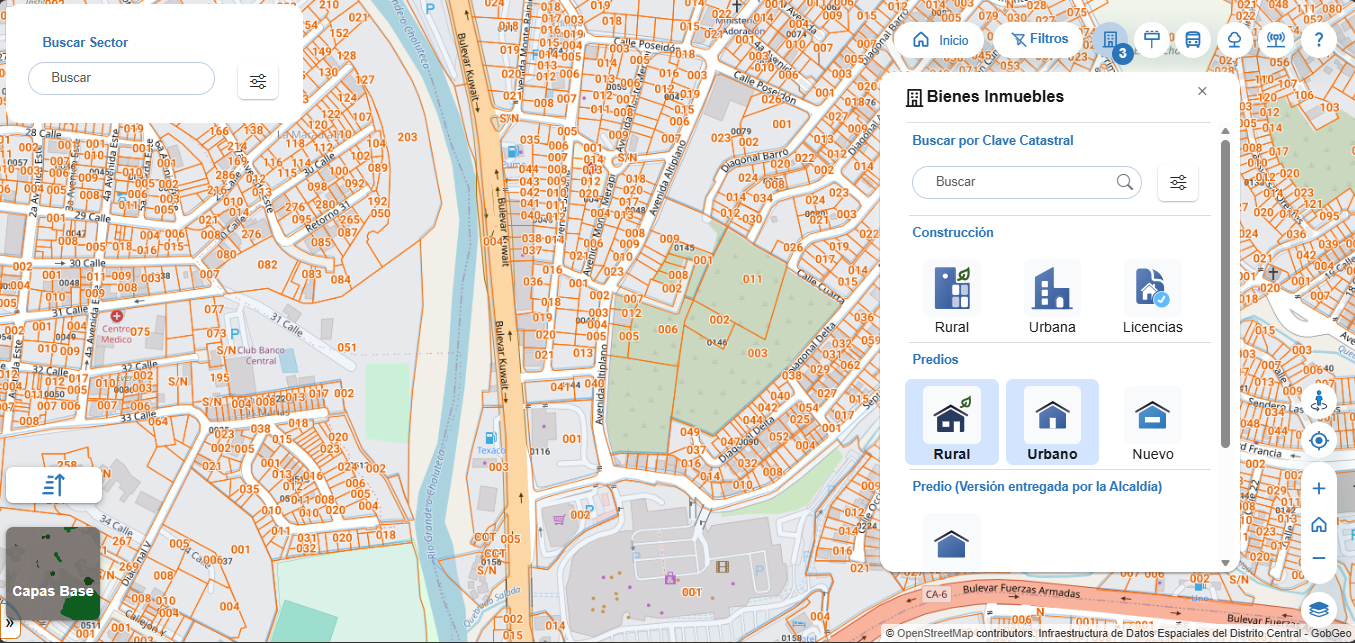Zoom out on the map

[1319, 558]
